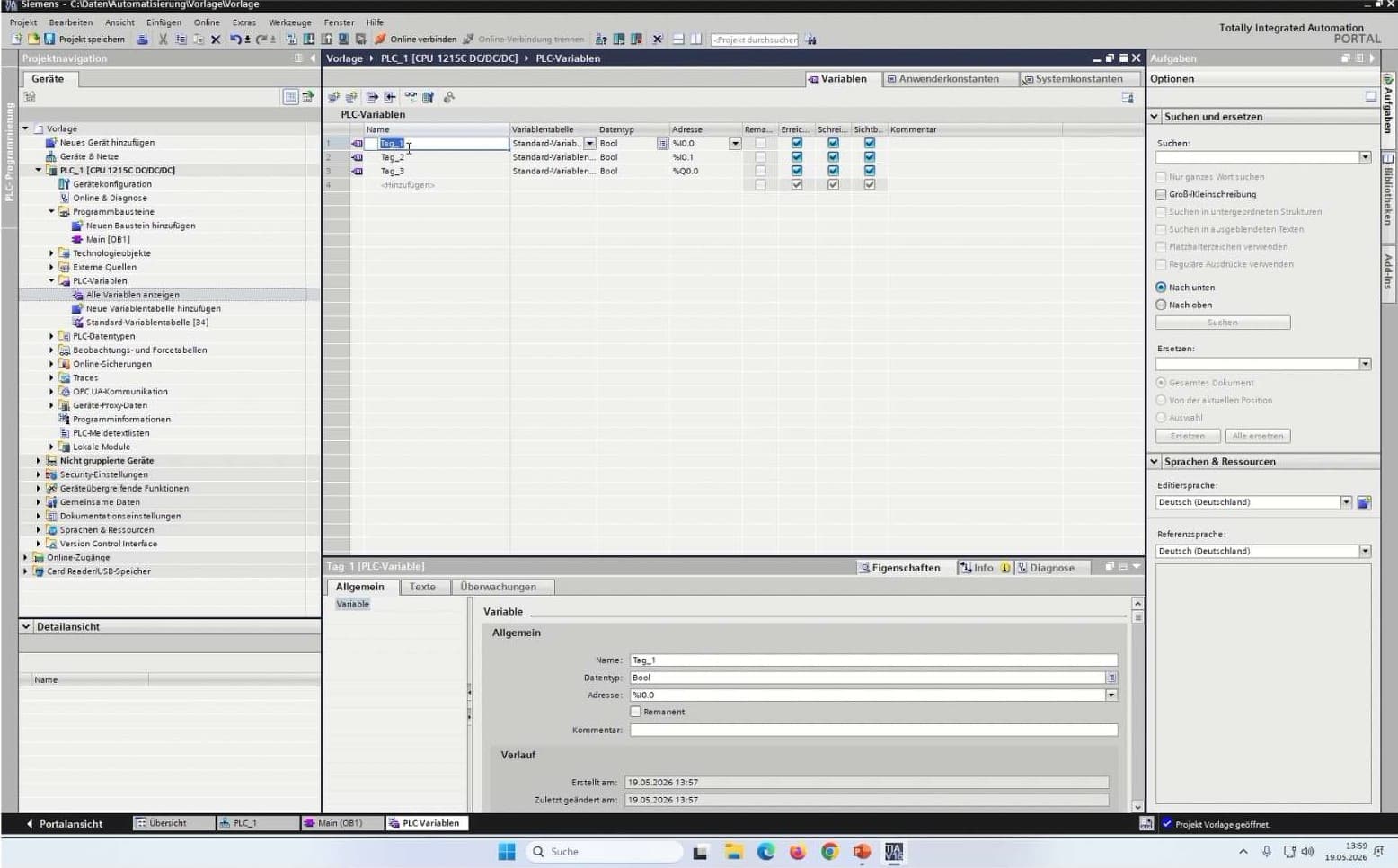
Task: Click the first icon in the PLC-Variablen editor toolbar
Action: (x=333, y=97)
